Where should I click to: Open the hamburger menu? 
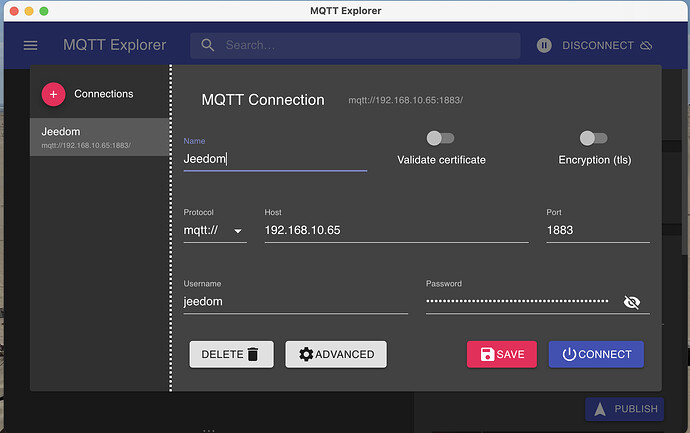click(30, 45)
